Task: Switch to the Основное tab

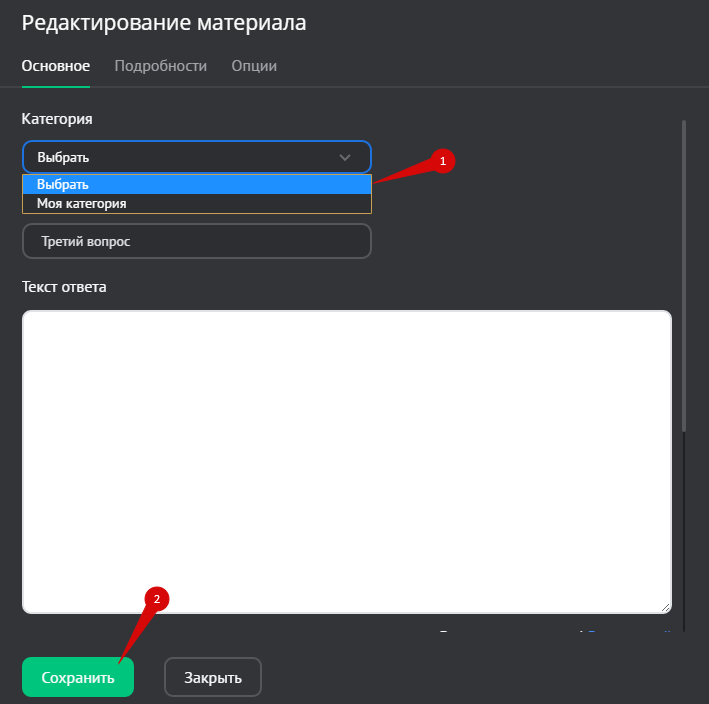Action: pyautogui.click(x=56, y=66)
